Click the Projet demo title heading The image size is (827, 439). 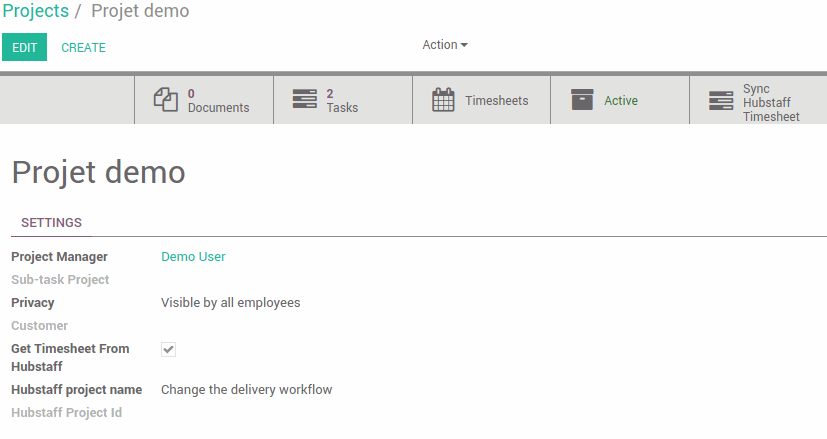pyautogui.click(x=99, y=173)
